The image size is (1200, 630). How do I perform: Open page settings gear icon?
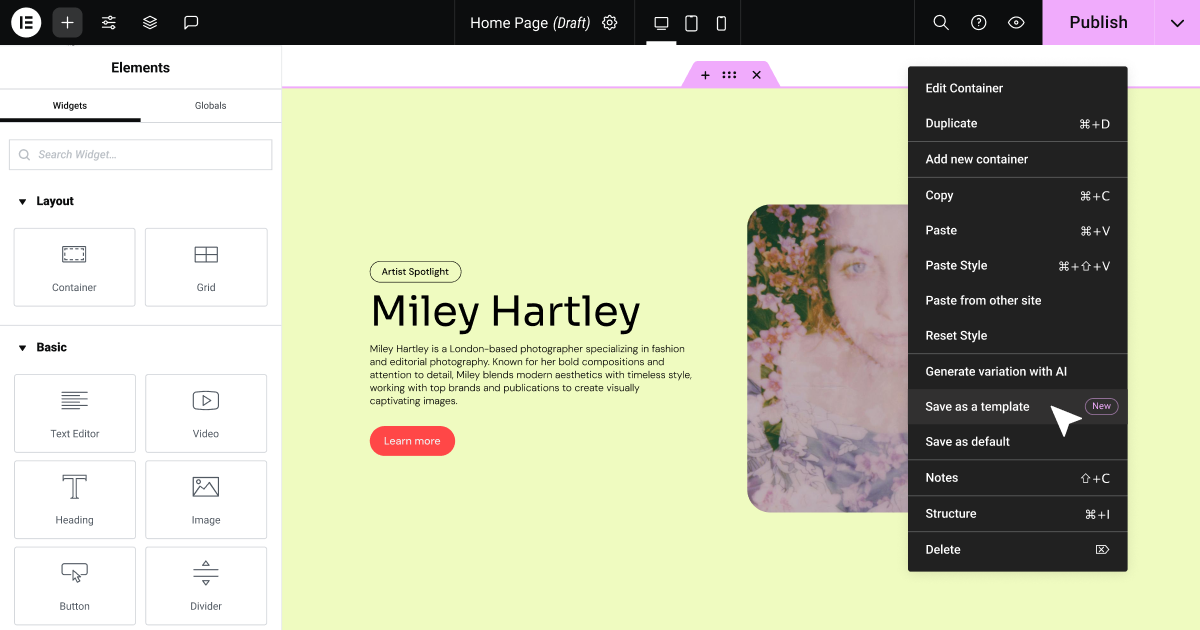[x=610, y=22]
